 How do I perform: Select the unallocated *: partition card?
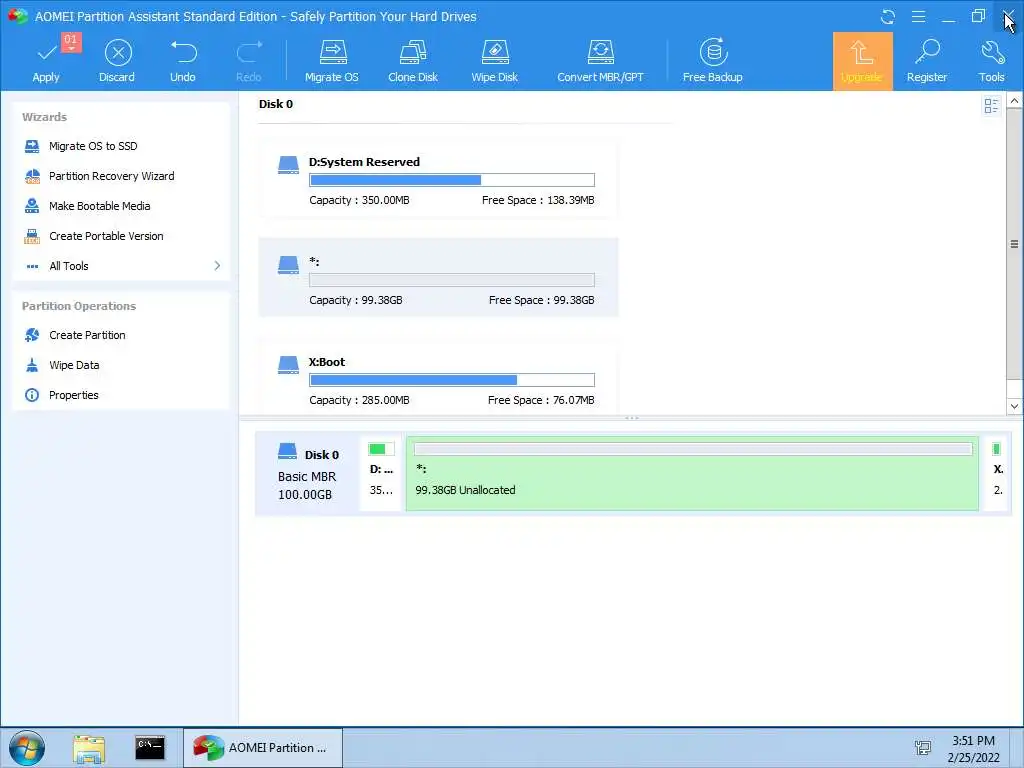coord(438,278)
